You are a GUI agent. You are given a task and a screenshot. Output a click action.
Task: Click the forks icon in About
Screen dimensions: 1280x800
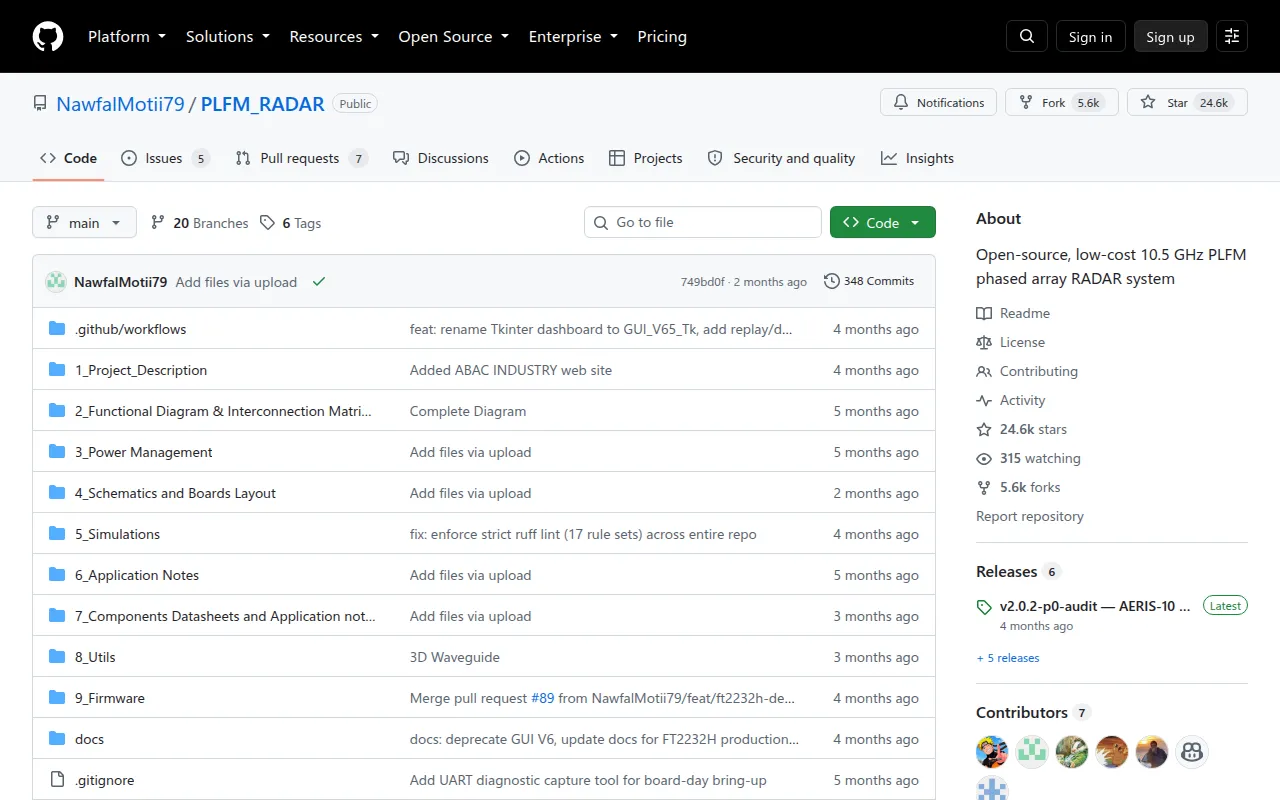point(984,487)
